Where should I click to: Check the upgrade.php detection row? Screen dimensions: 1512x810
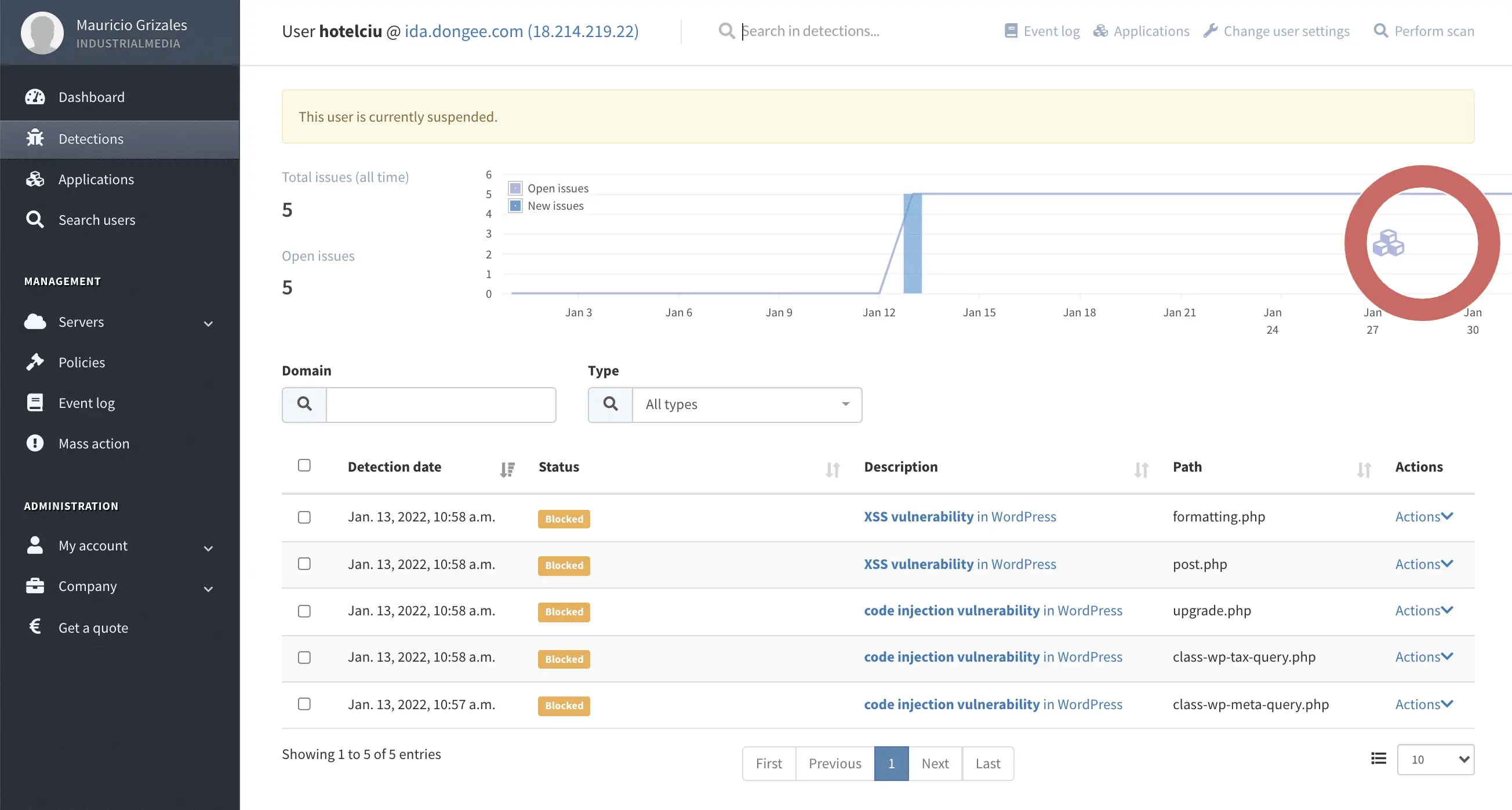tap(304, 611)
